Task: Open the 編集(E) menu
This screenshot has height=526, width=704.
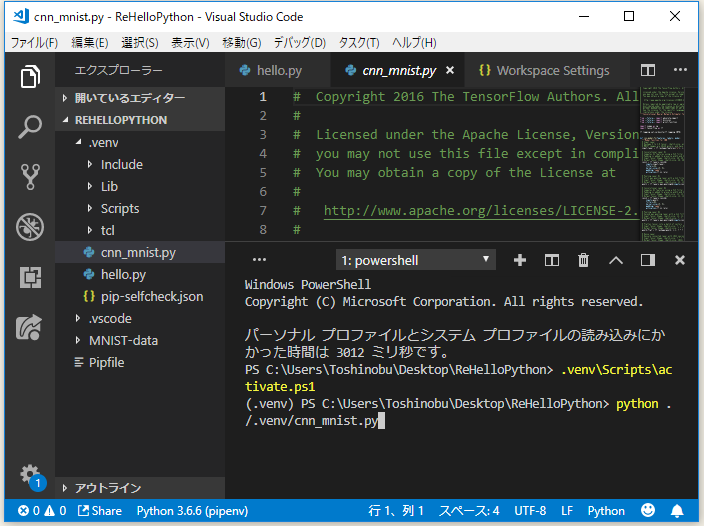Action: 90,43
